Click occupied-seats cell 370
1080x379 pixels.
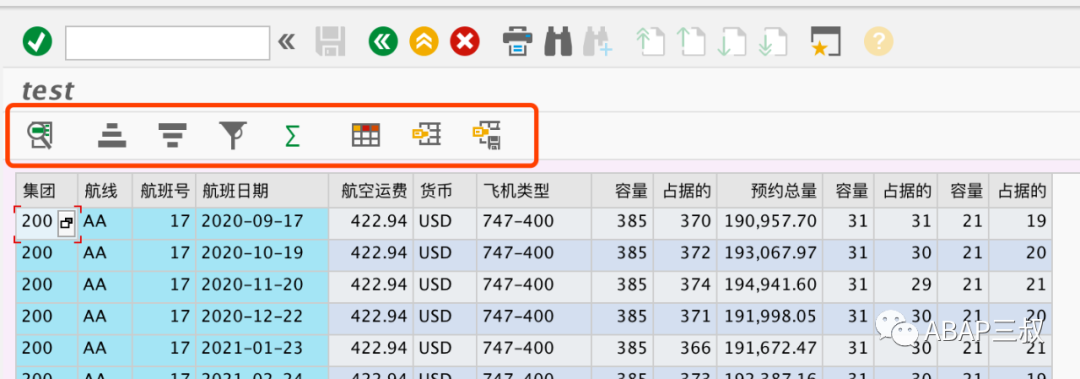(685, 222)
